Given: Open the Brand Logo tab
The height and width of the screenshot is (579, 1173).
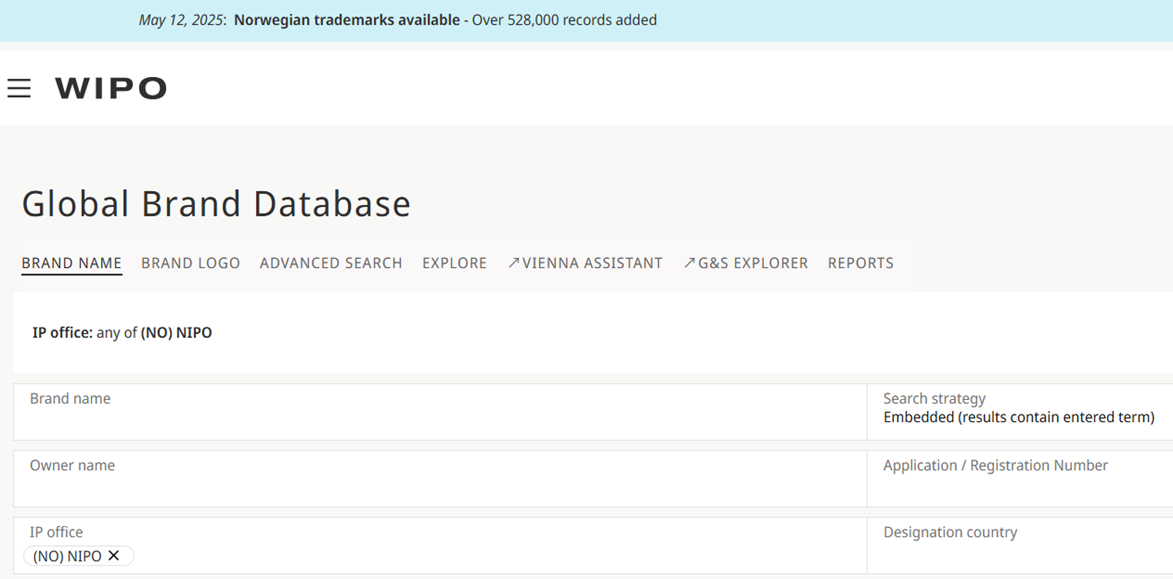Looking at the screenshot, I should [x=190, y=263].
